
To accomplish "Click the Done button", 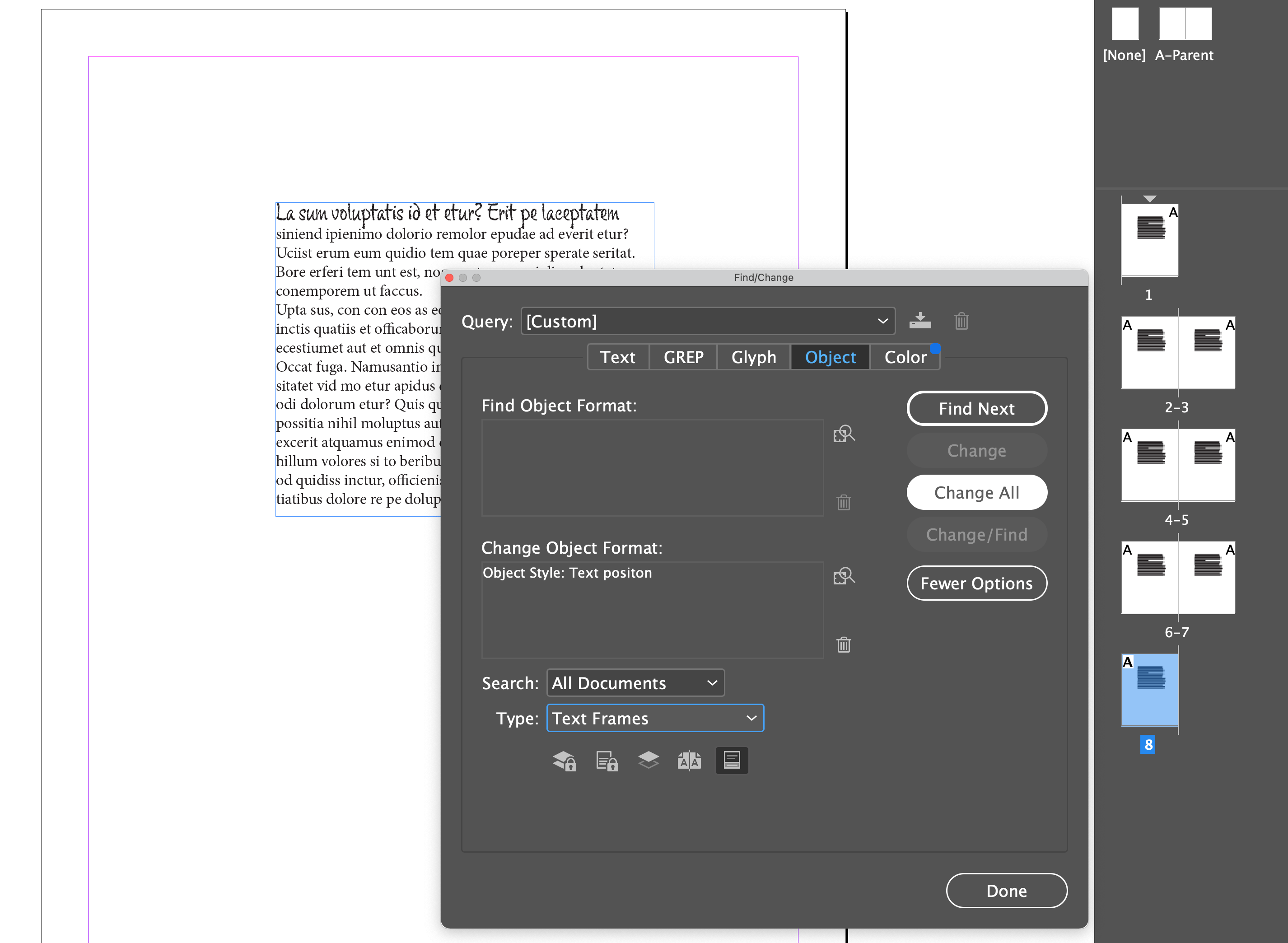I will [1006, 891].
